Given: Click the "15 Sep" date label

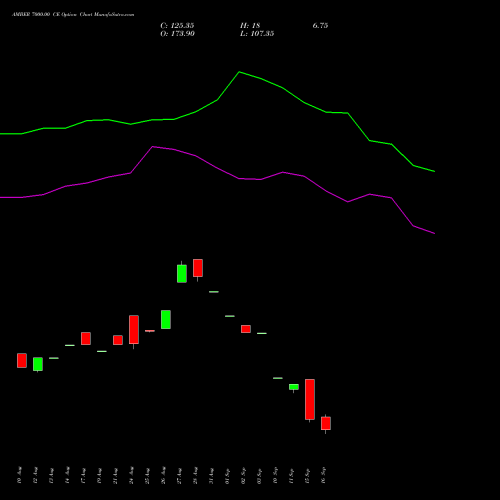Looking at the screenshot, I should point(307,475).
